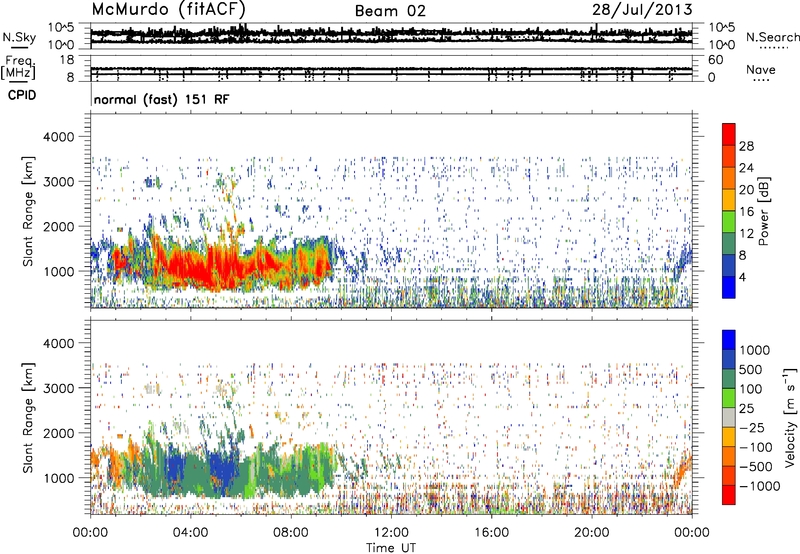The height and width of the screenshot is (554, 800).
Task: Click the '08:00' time axis label
Action: [x=291, y=533]
